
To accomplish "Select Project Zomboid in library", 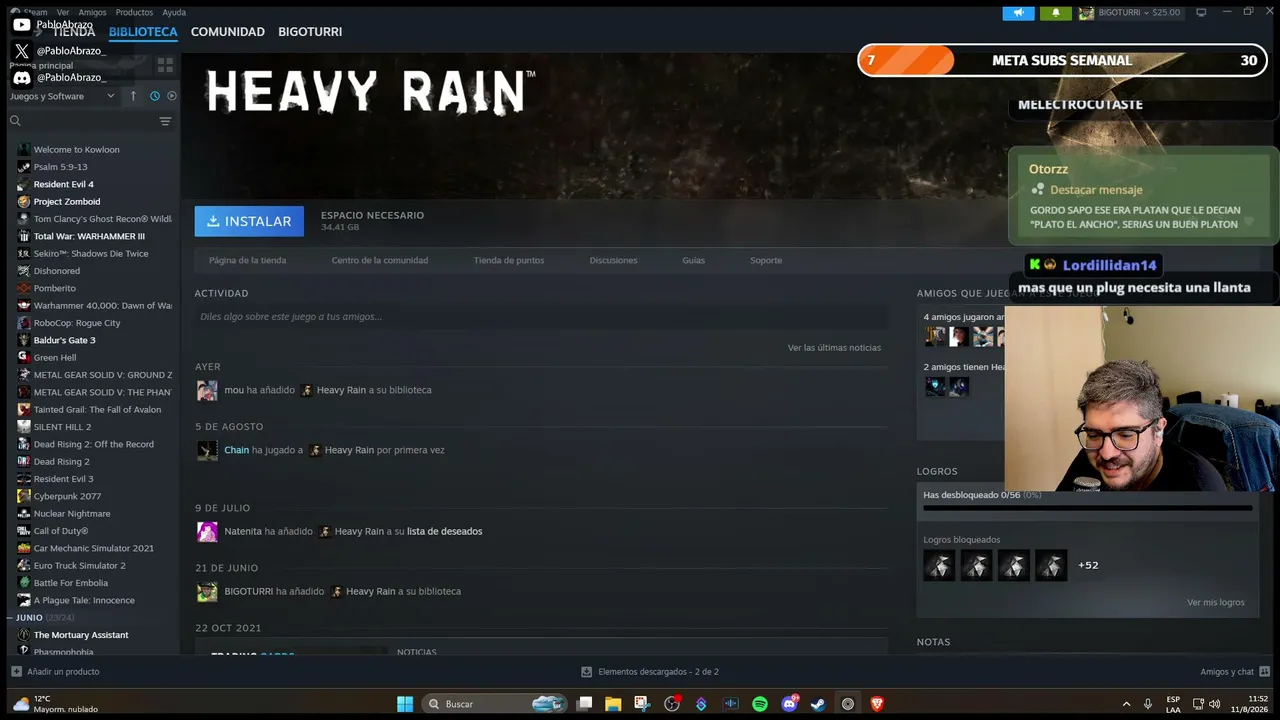I will (67, 202).
